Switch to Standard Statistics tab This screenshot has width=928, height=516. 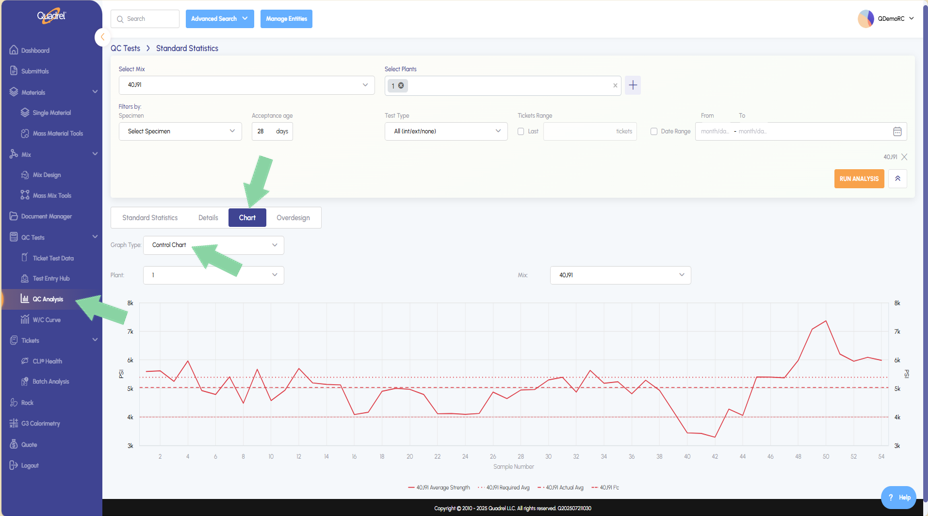point(150,218)
